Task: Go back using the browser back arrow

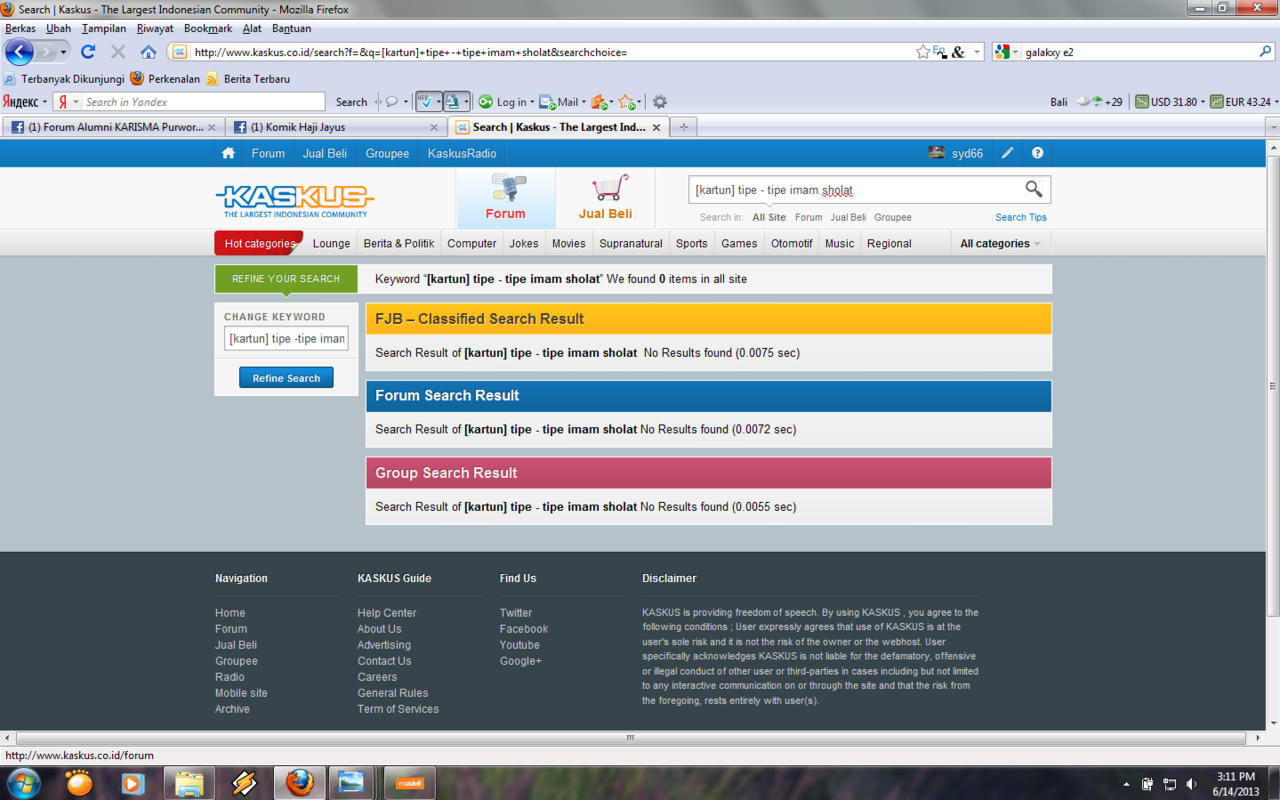Action: coord(19,52)
